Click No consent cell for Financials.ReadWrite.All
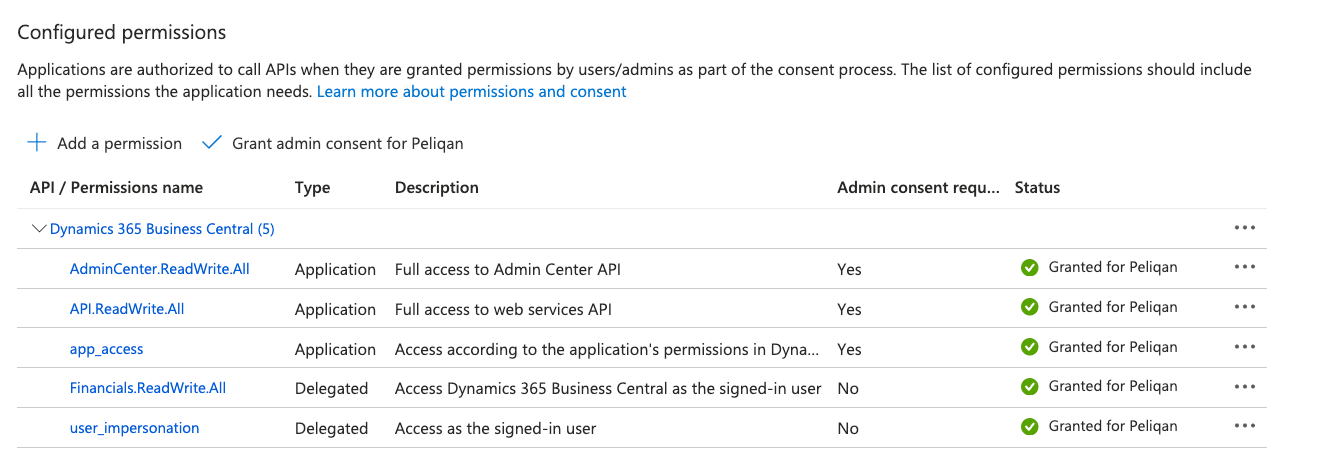This screenshot has width=1325, height=453. point(848,388)
